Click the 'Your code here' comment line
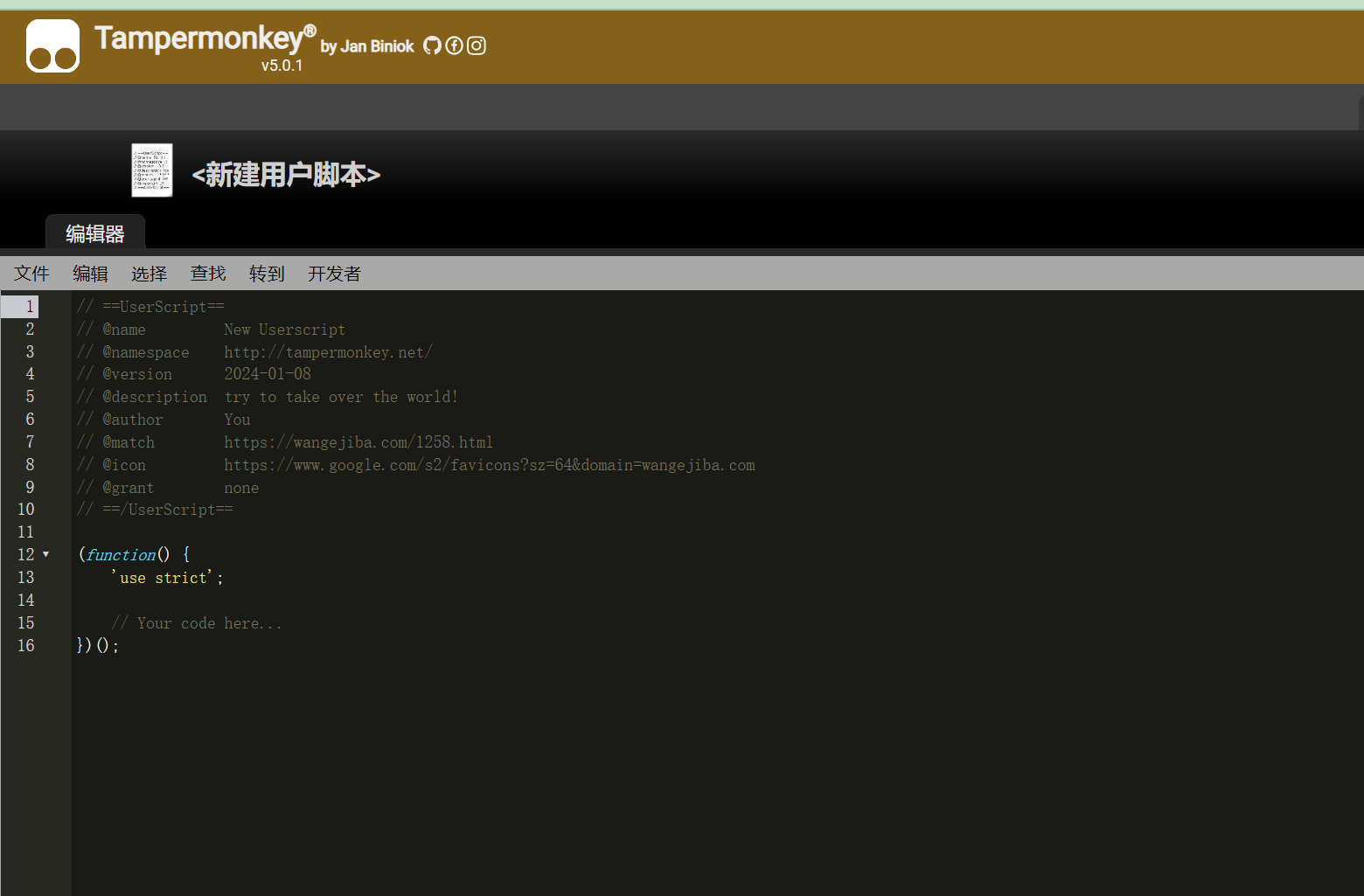This screenshot has height=896, width=1364. click(x=196, y=622)
